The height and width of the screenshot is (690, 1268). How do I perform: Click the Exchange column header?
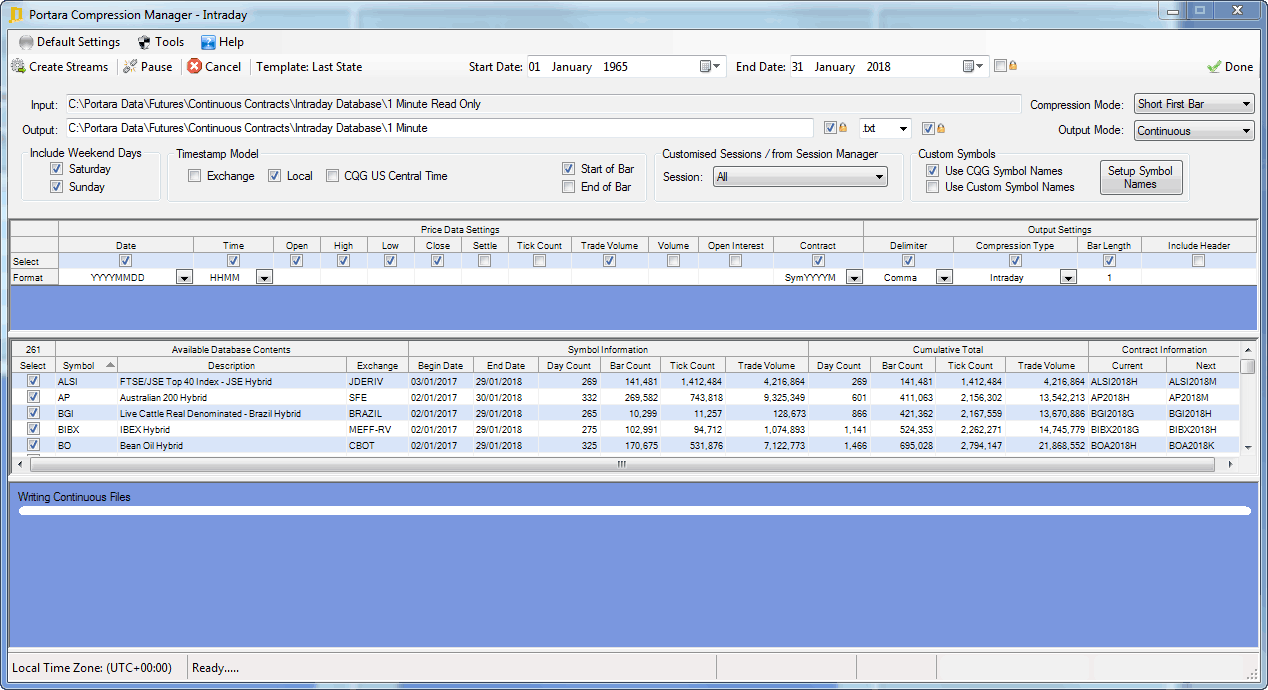[x=377, y=366]
